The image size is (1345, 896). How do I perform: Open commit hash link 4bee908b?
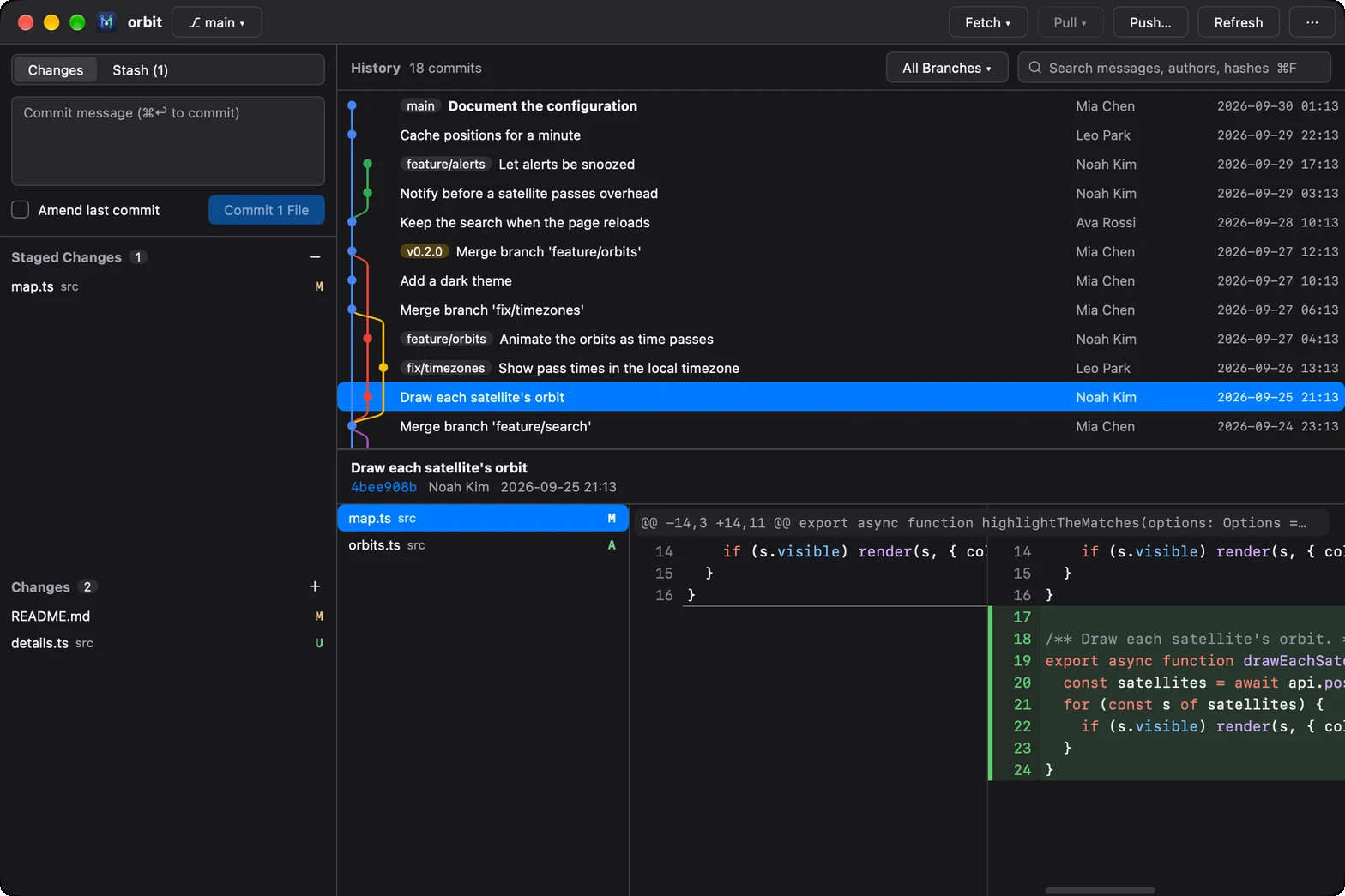(x=383, y=487)
